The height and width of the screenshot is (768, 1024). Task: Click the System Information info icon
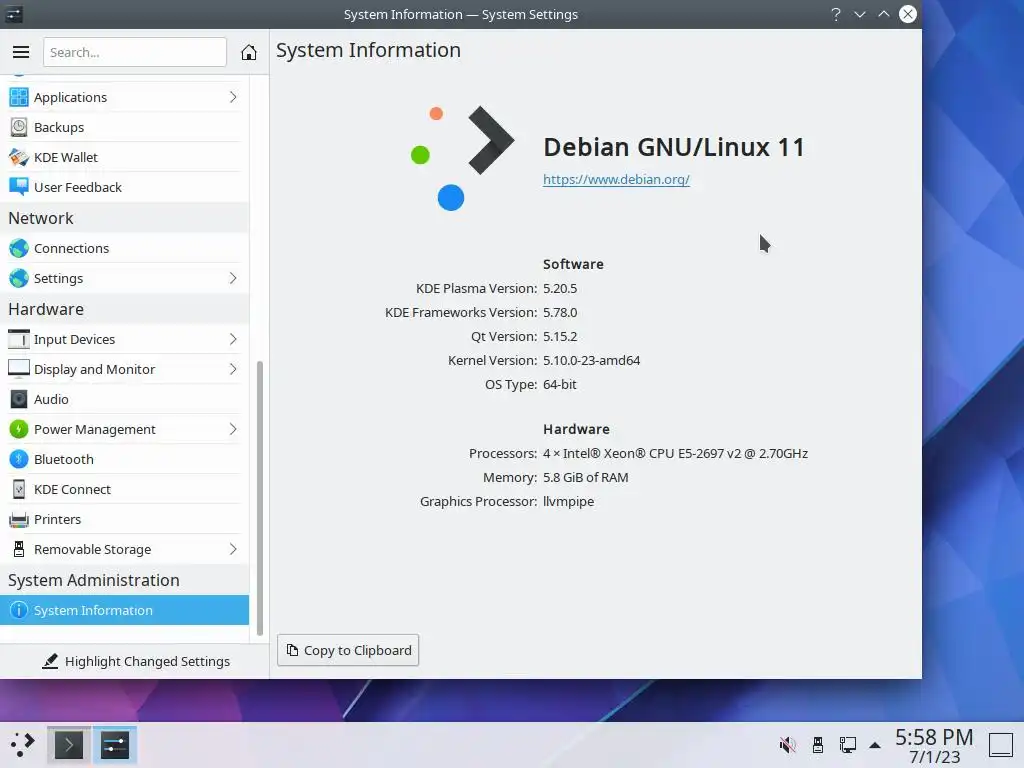[19, 611]
